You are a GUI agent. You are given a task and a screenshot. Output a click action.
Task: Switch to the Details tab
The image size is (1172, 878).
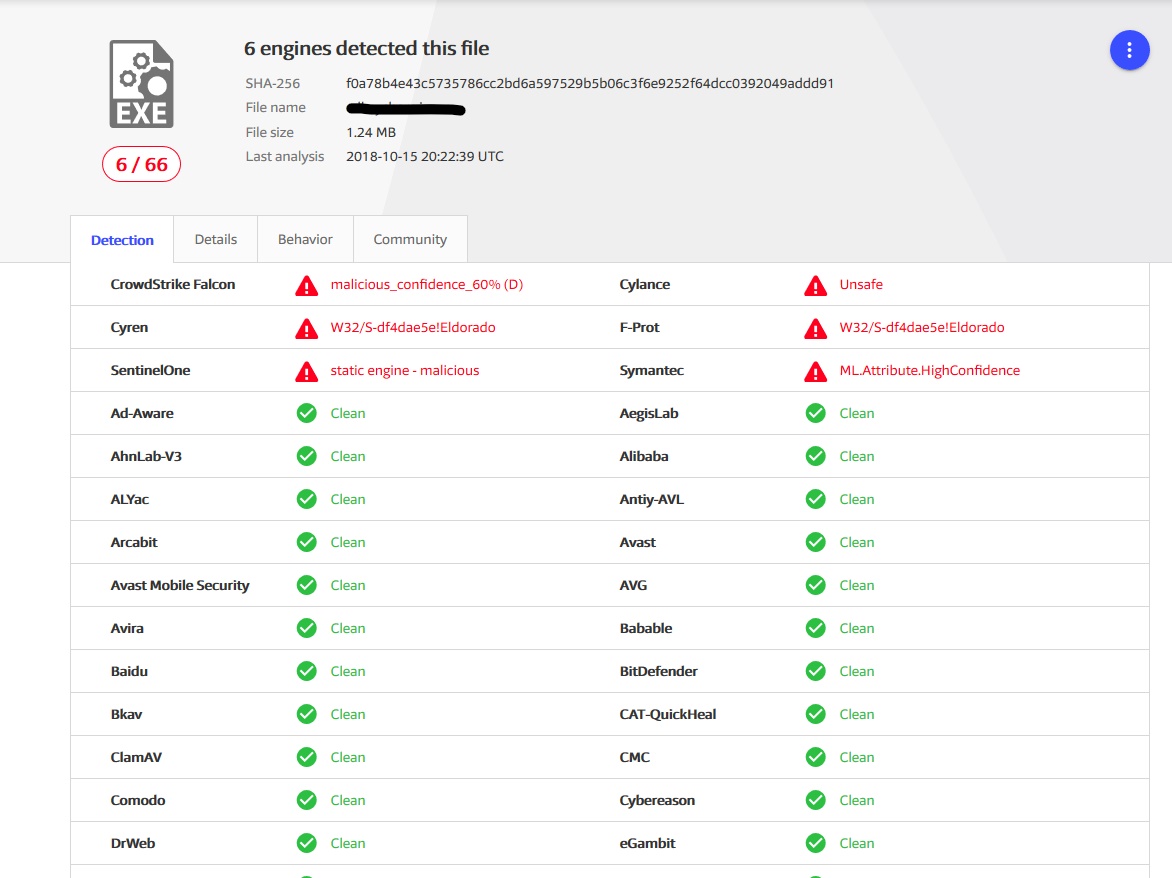click(x=215, y=239)
